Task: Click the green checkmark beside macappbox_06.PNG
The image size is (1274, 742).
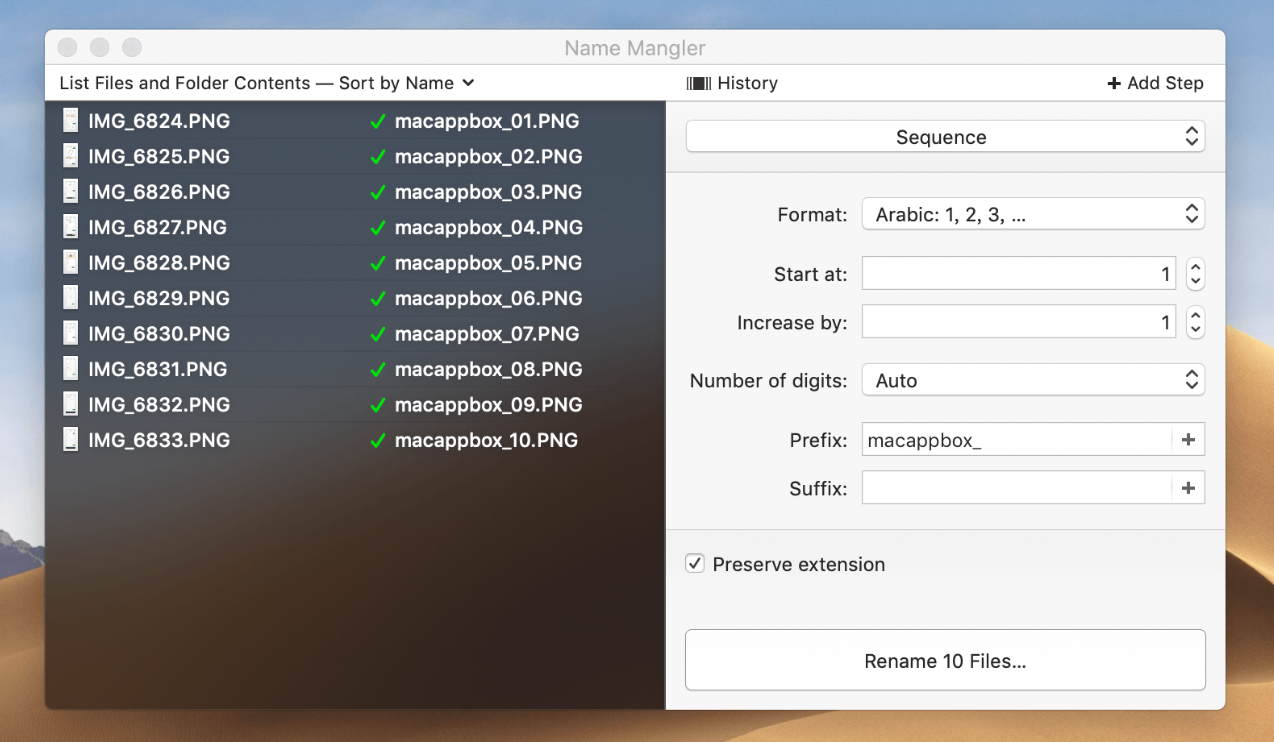Action: [x=377, y=299]
